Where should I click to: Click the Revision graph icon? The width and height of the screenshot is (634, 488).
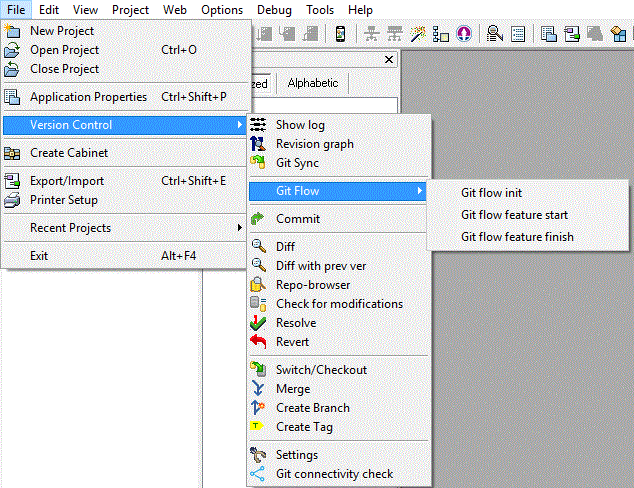[x=258, y=144]
